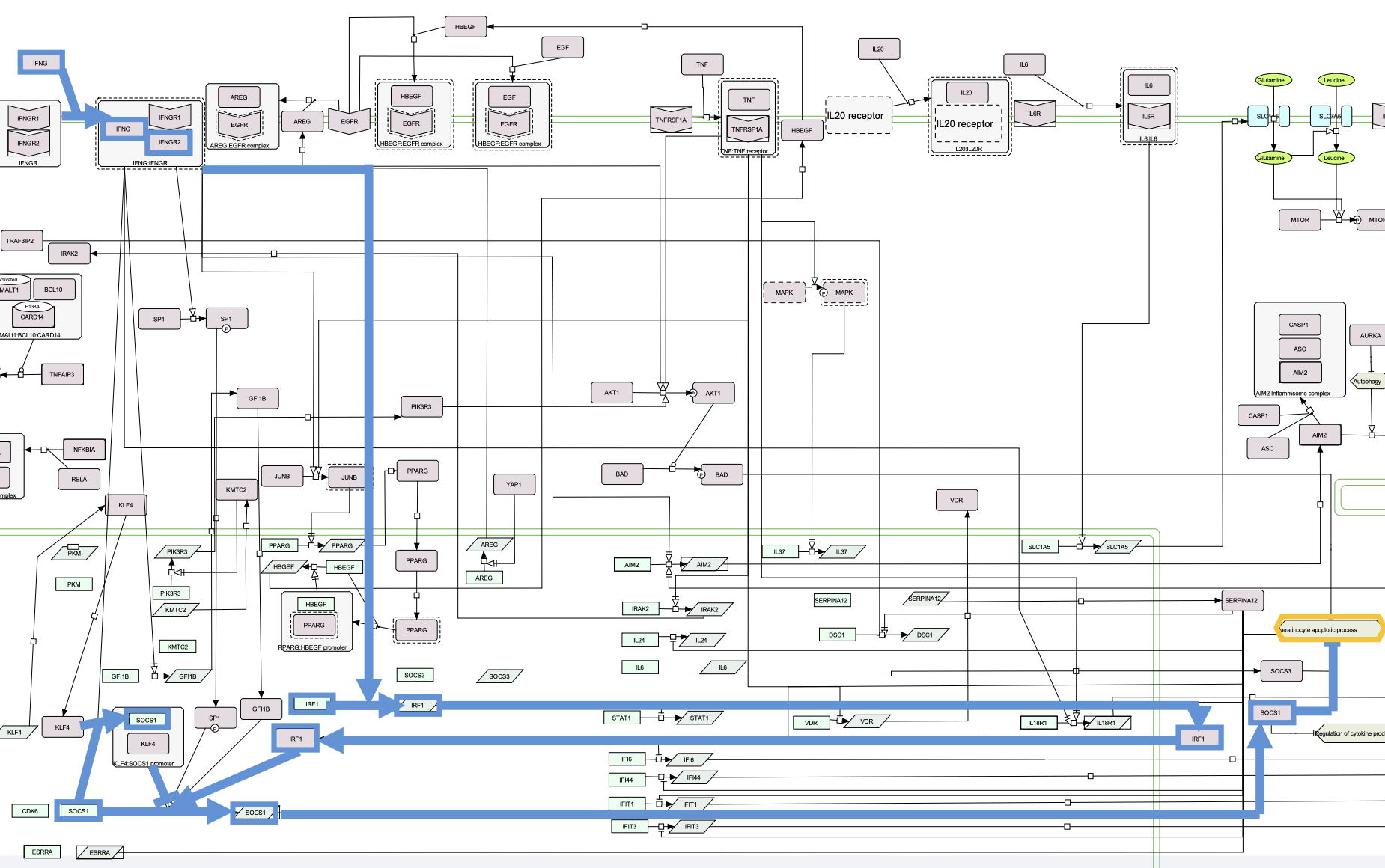This screenshot has height=868, width=1385.
Task: Click the BCL10 node in the complex
Action: coord(54,290)
